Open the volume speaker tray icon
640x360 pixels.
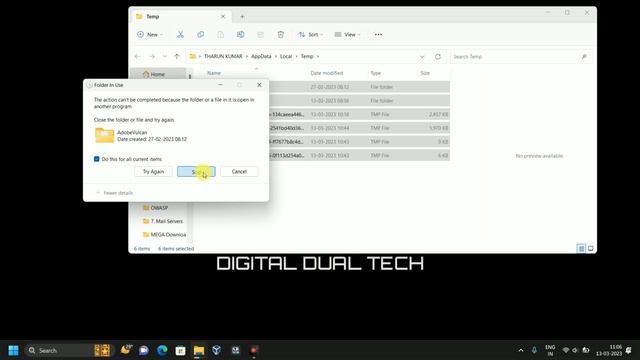tap(575, 350)
